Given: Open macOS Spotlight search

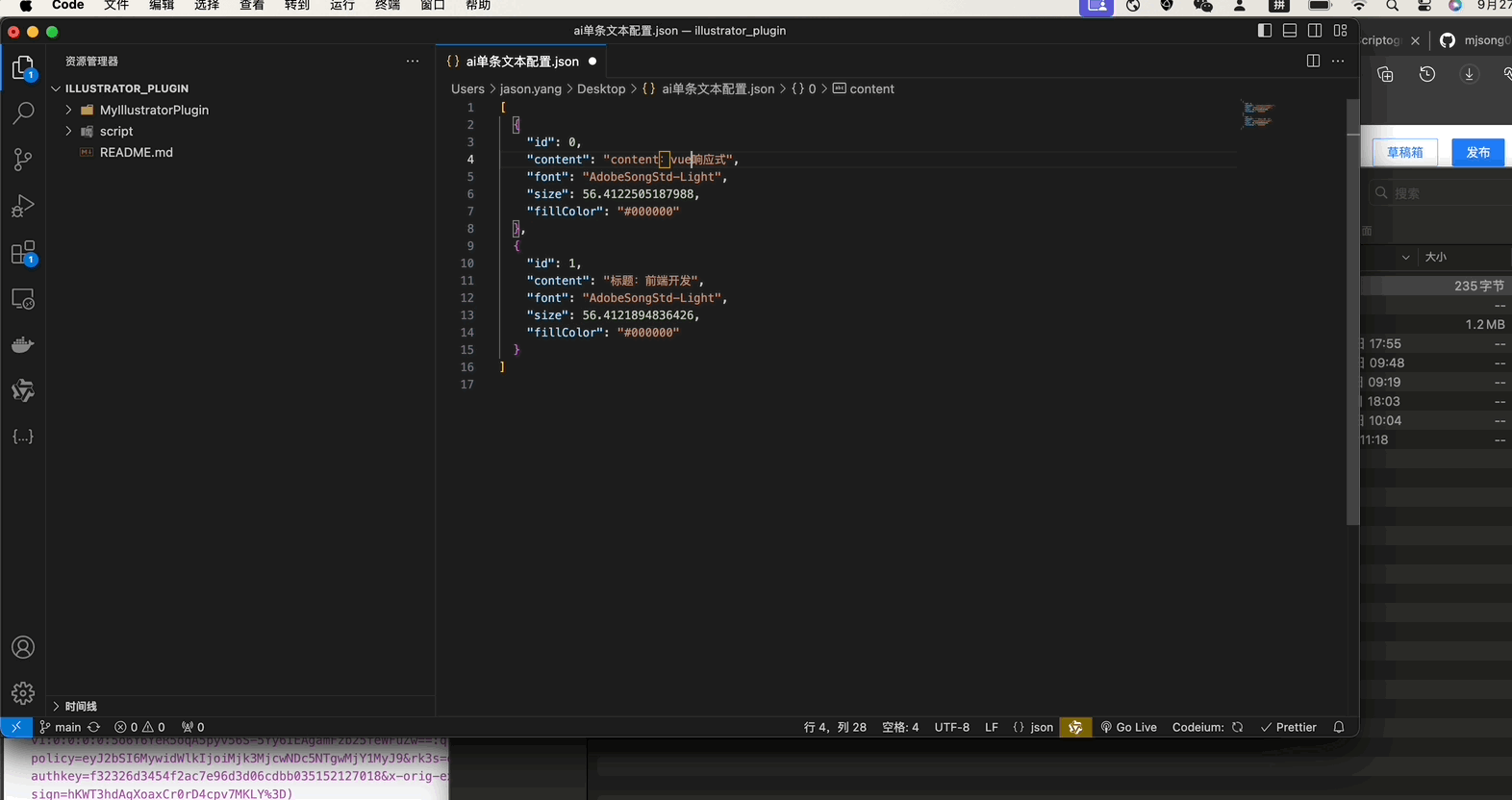Looking at the screenshot, I should coord(1392,6).
